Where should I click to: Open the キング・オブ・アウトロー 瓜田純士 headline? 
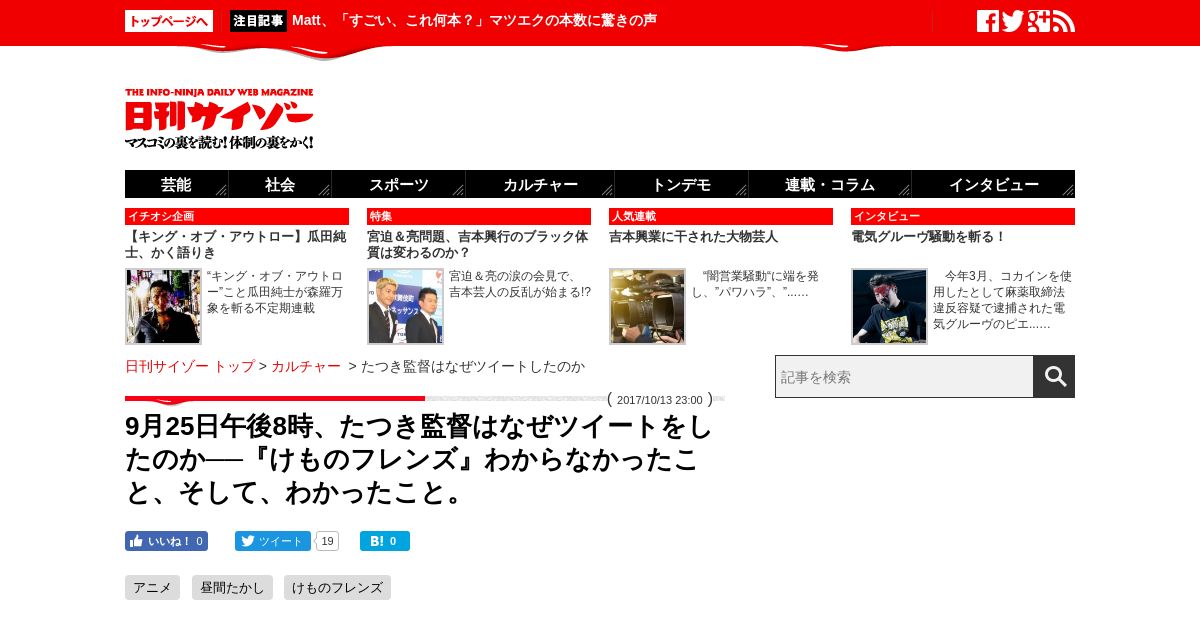click(236, 245)
